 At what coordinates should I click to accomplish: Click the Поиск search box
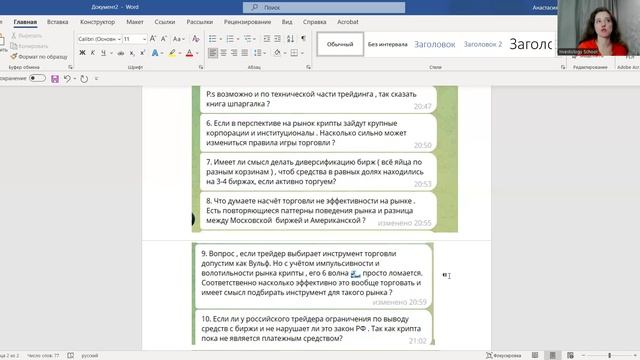click(x=324, y=7)
